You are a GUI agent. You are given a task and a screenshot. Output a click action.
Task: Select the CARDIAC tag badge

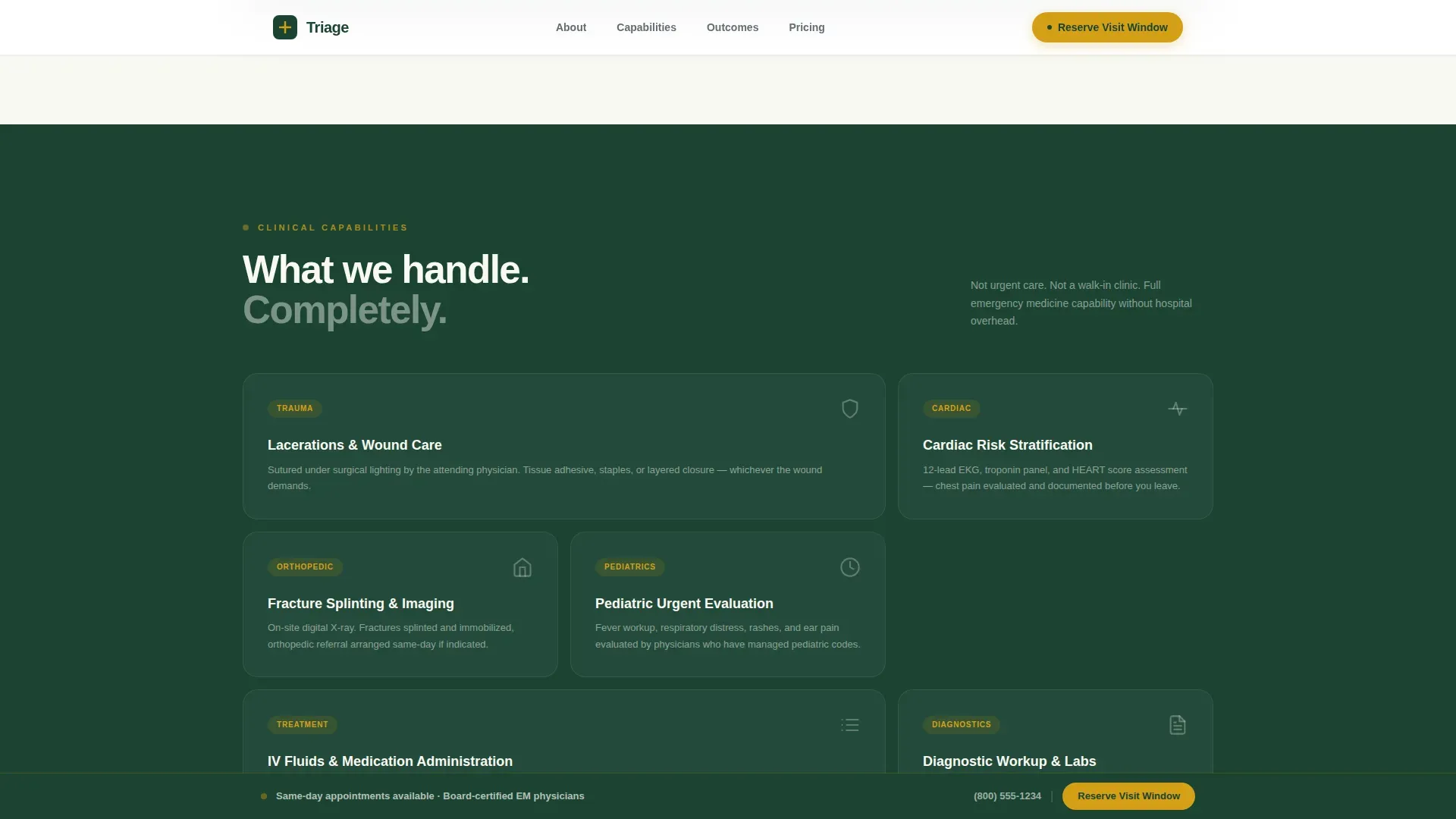952,409
